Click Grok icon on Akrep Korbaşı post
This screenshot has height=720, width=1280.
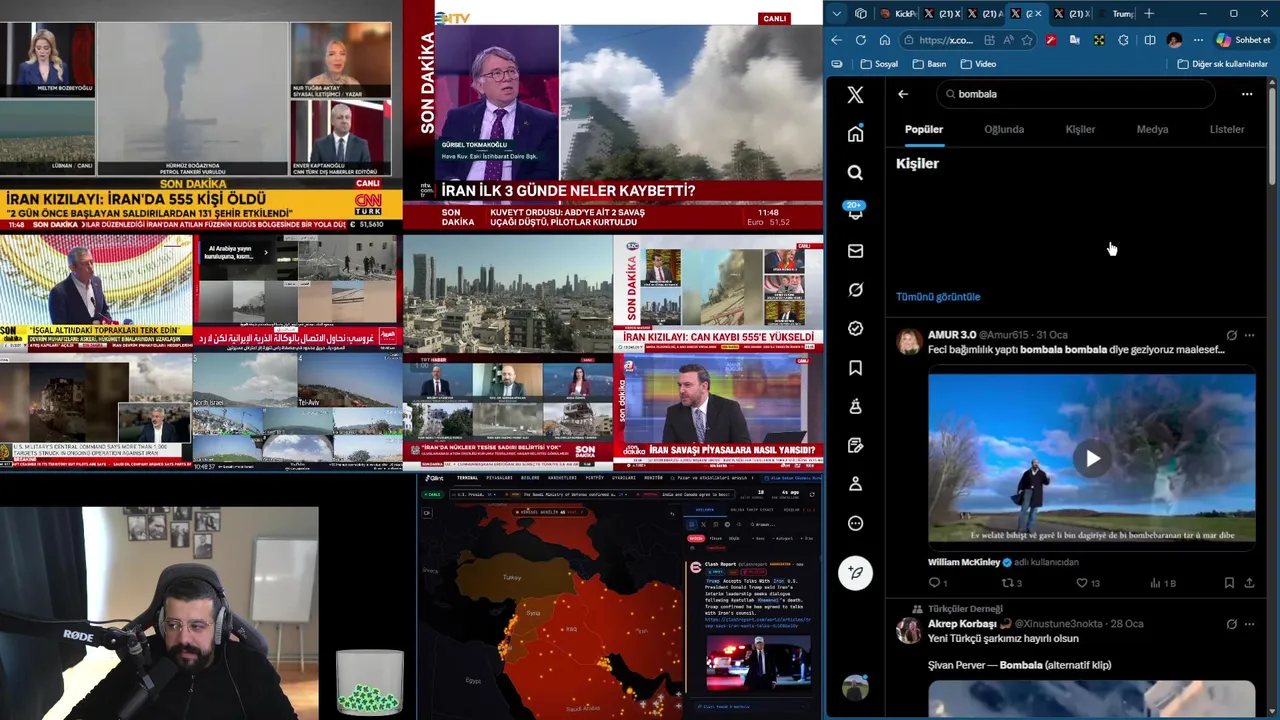pyautogui.click(x=1231, y=624)
